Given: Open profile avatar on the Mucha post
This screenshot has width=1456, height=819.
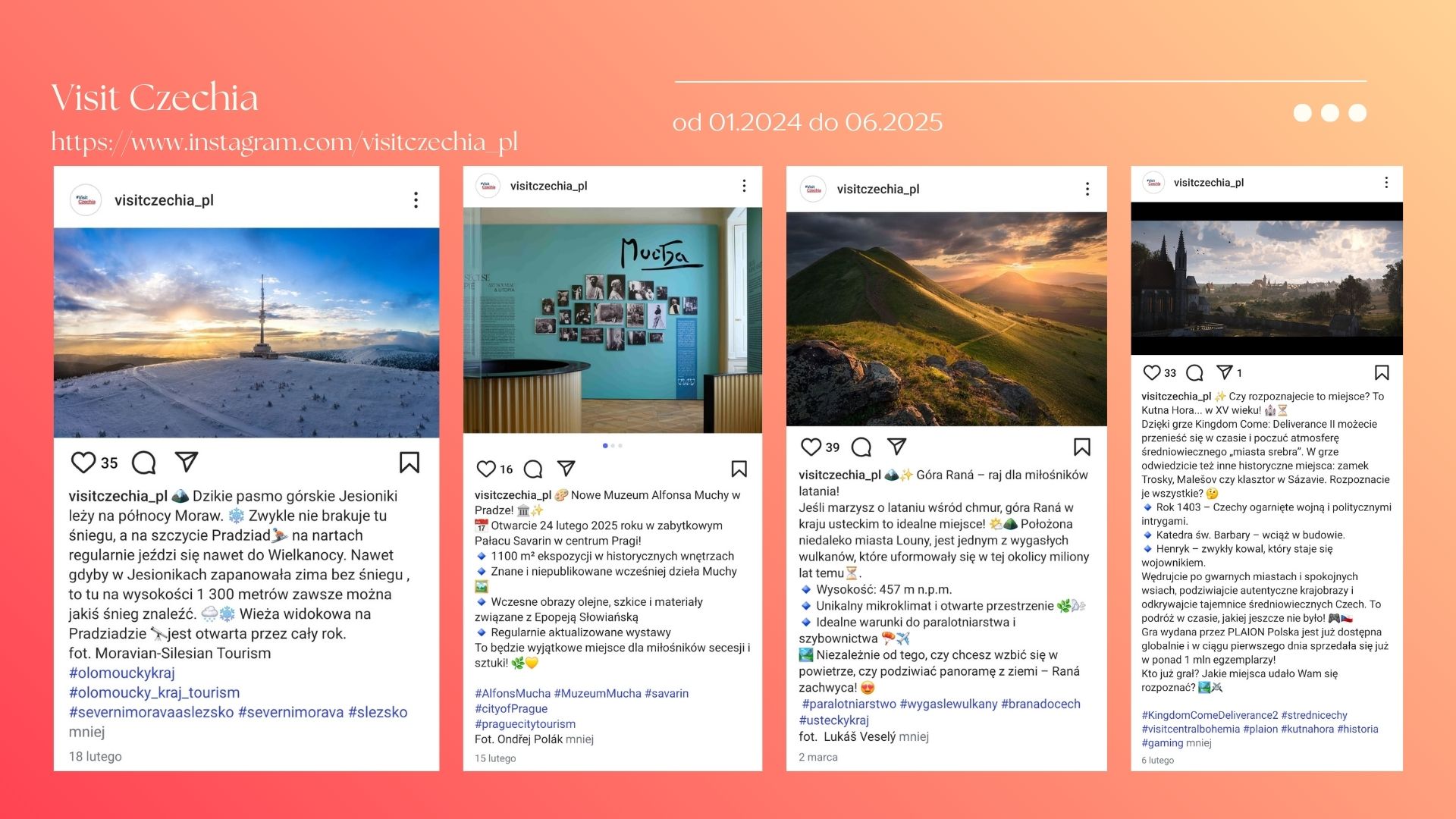Looking at the screenshot, I should click(x=488, y=186).
